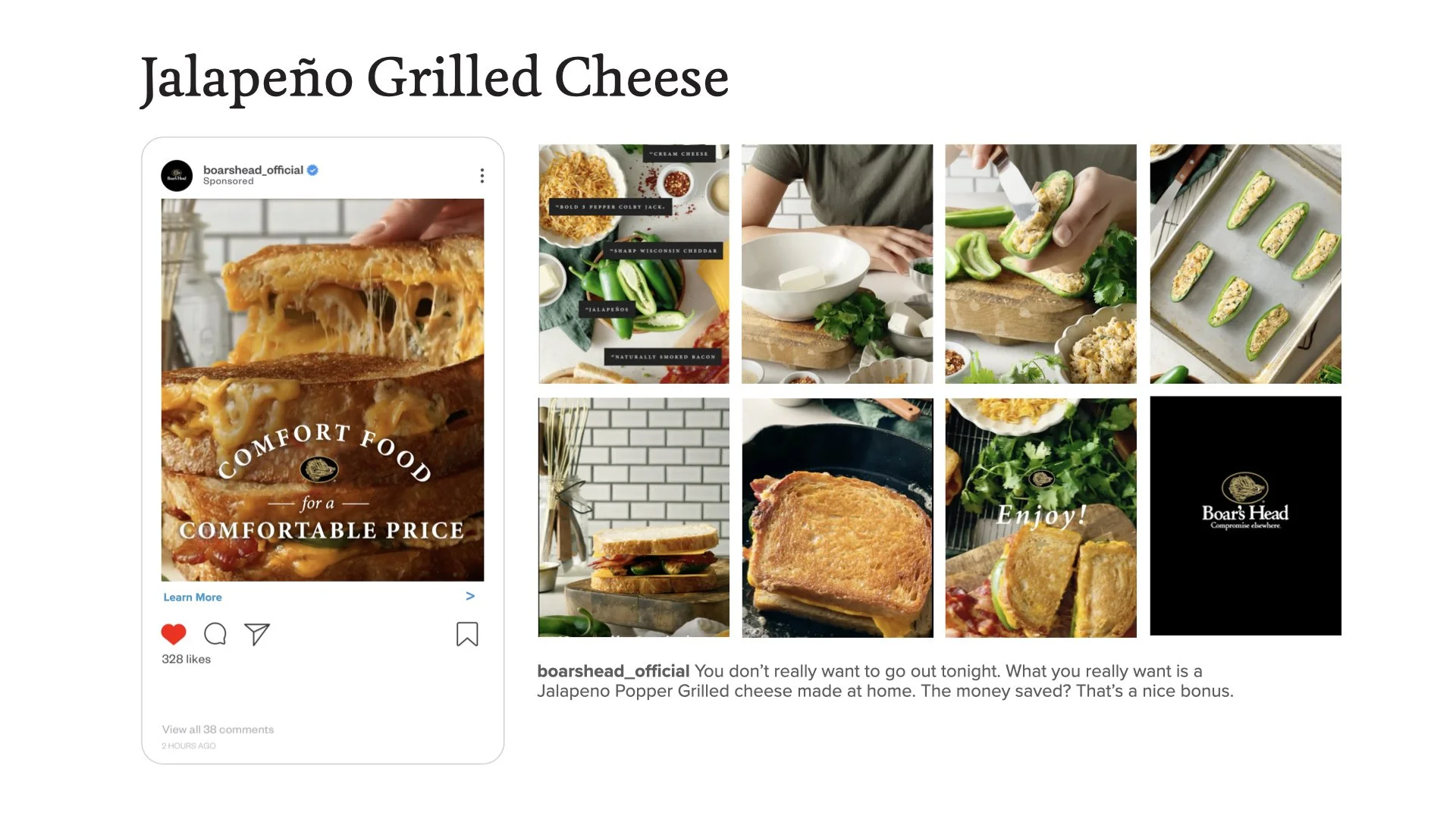Screen dimensions: 1456x819
Task: Select the Enjoy! sandwich thumbnail
Action: tap(1040, 517)
